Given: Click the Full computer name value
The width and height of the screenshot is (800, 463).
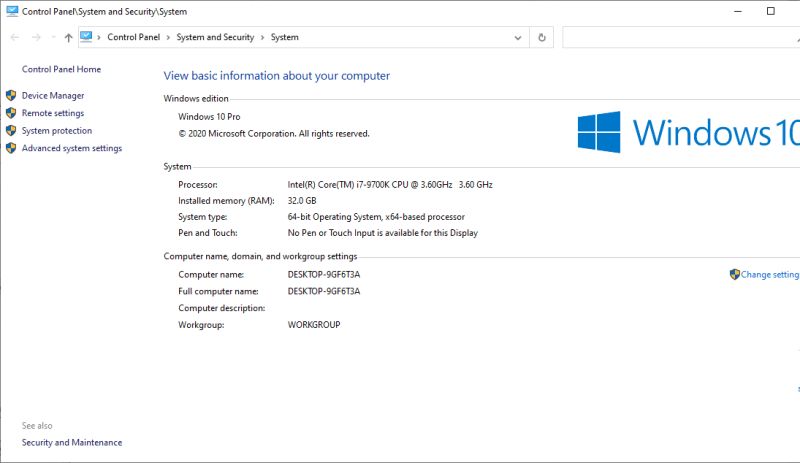Looking at the screenshot, I should (324, 291).
